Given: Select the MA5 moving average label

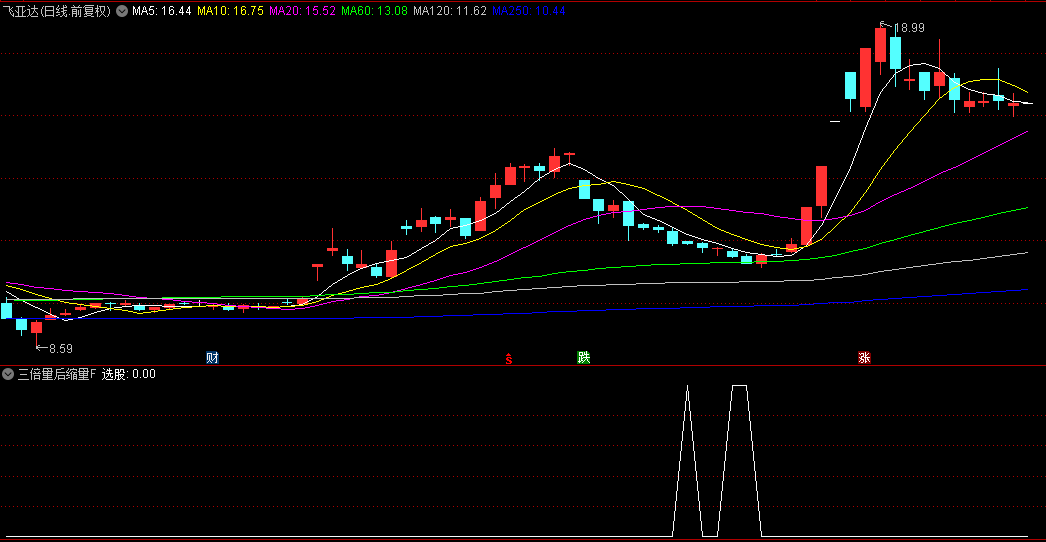Looking at the screenshot, I should click(x=162, y=11).
